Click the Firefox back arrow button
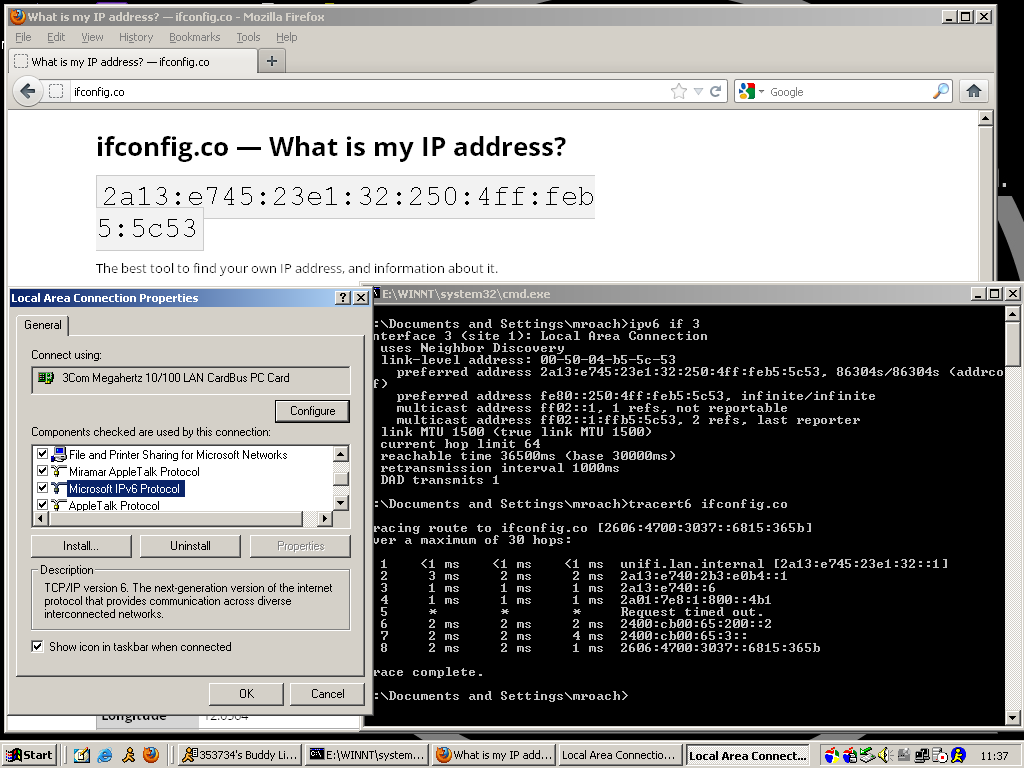This screenshot has width=1024, height=768. pos(27,92)
